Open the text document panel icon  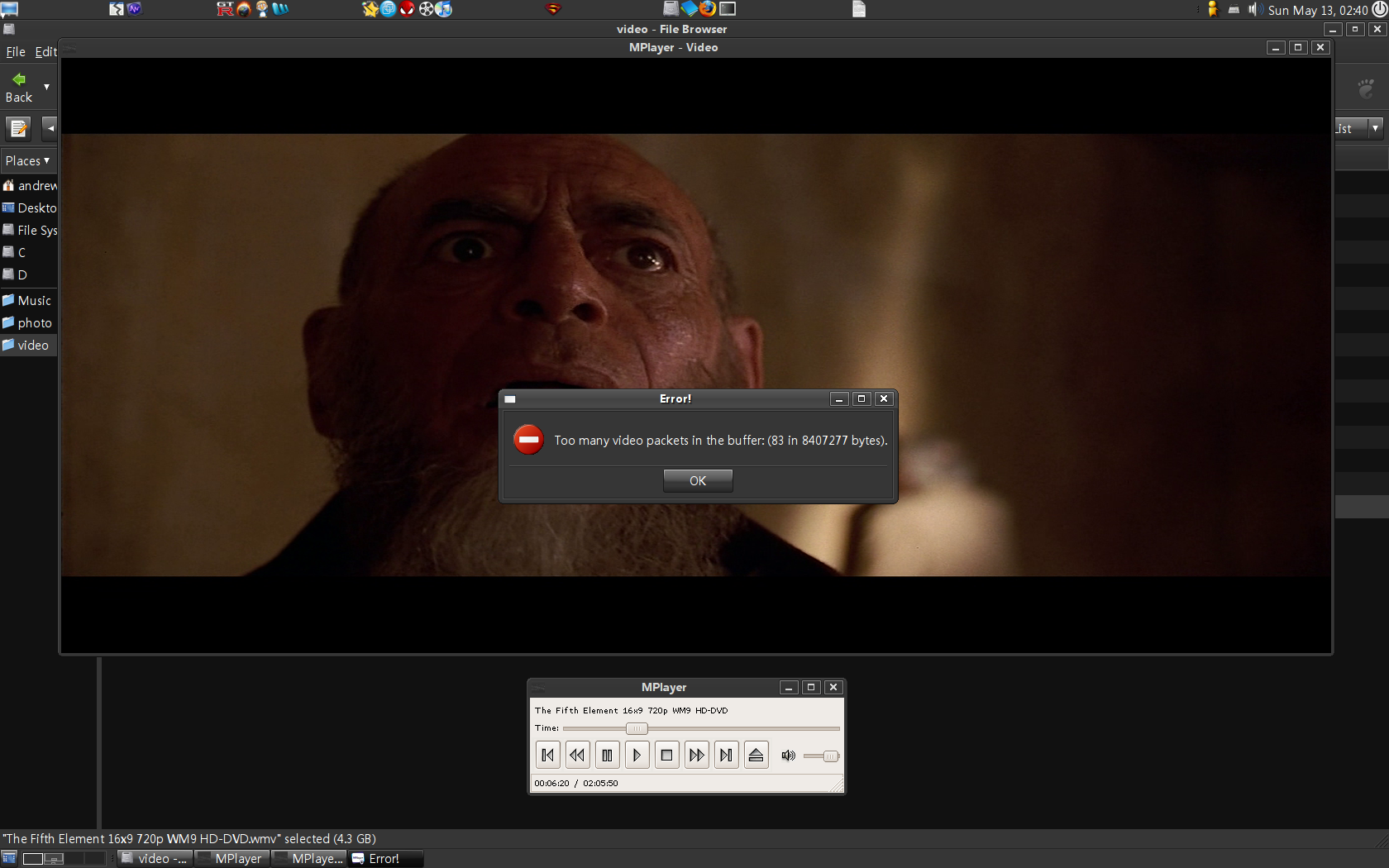[859, 9]
